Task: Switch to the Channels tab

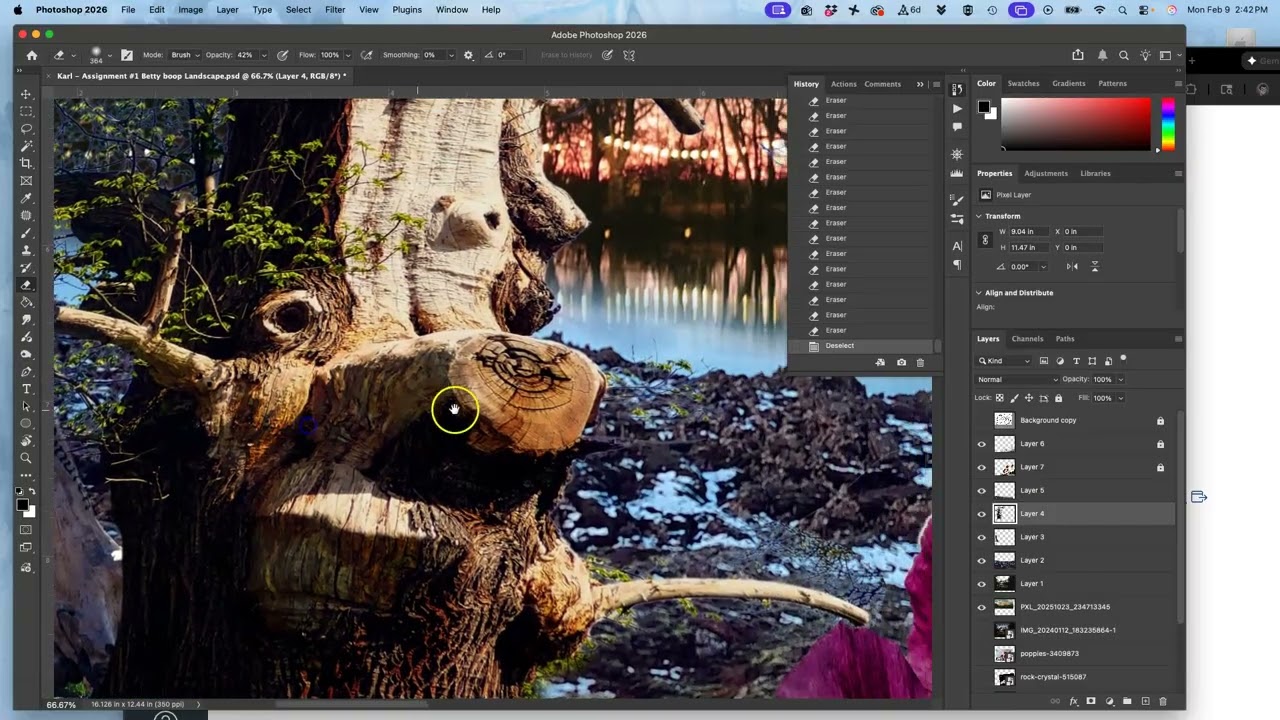Action: pos(1027,339)
